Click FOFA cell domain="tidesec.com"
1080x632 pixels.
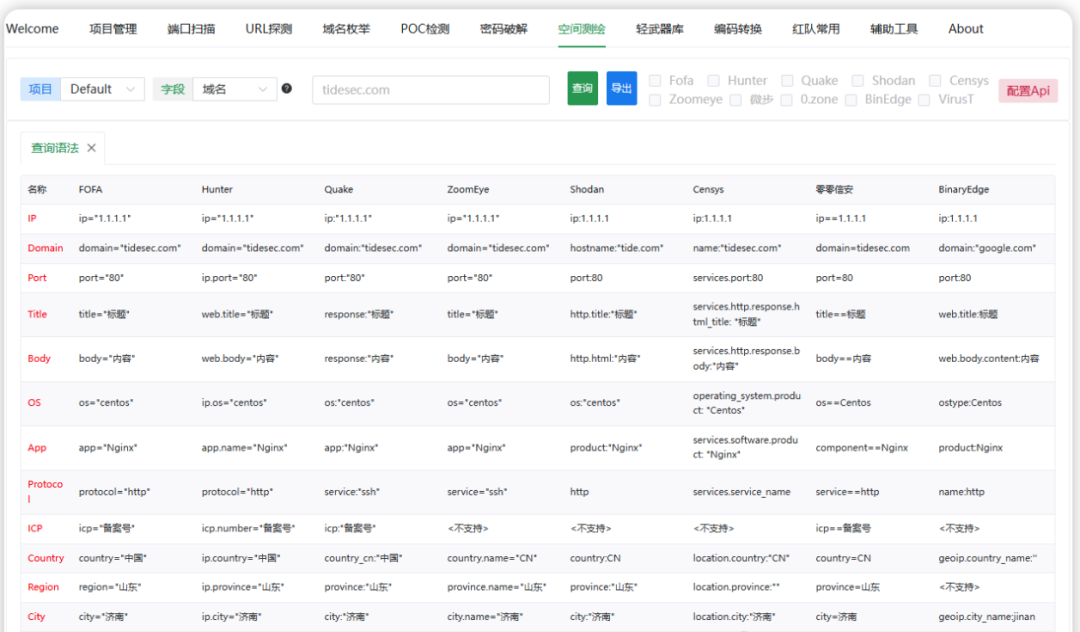[x=129, y=248]
